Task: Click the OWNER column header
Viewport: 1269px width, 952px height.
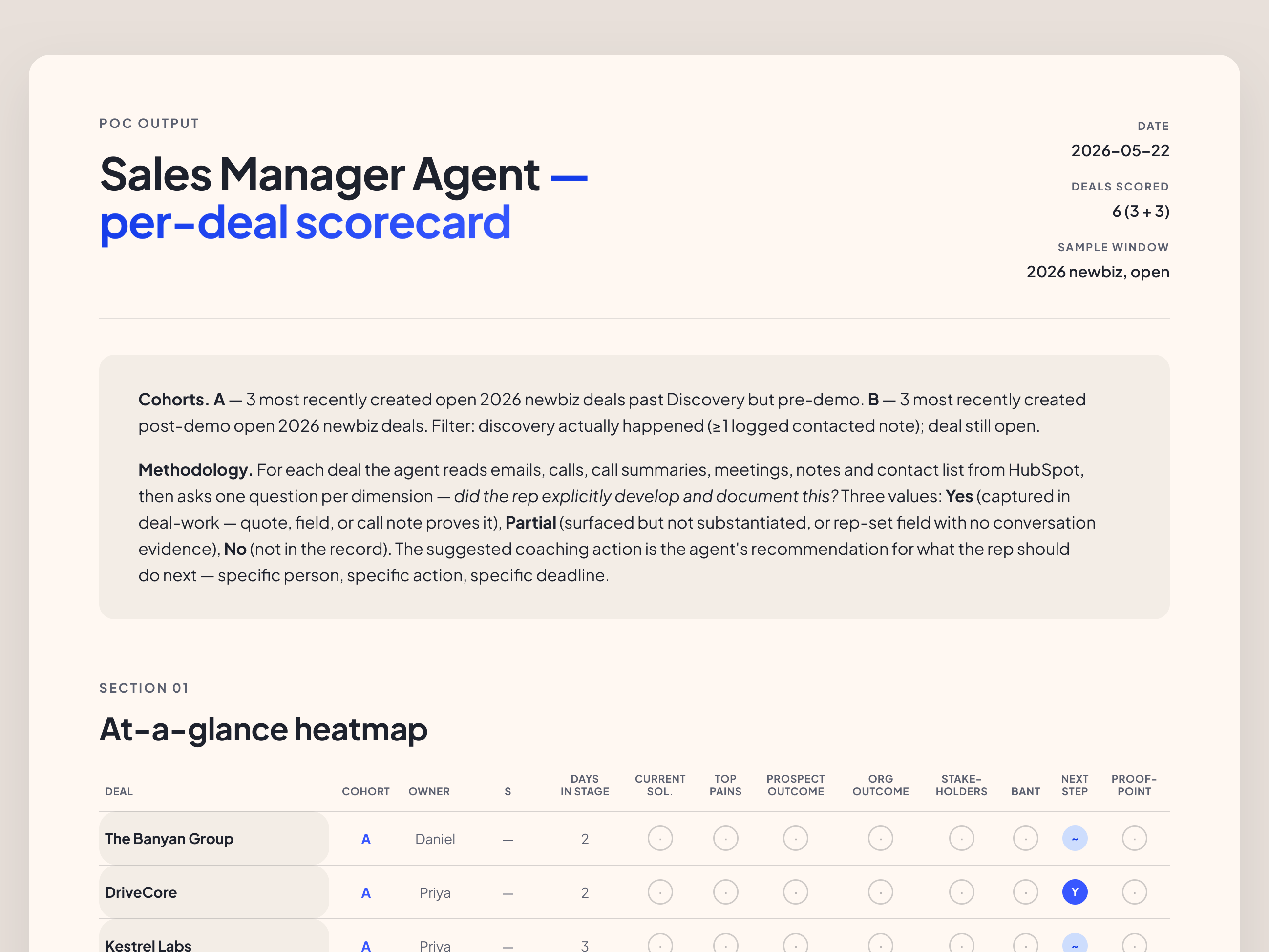Action: (x=428, y=791)
